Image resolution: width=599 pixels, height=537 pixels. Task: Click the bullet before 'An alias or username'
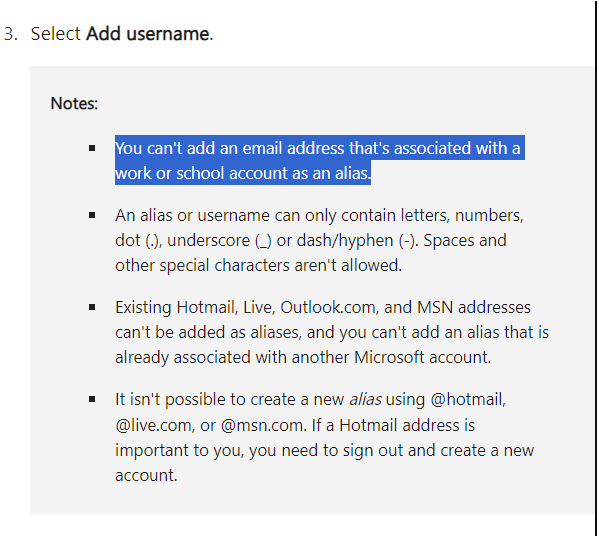click(92, 215)
